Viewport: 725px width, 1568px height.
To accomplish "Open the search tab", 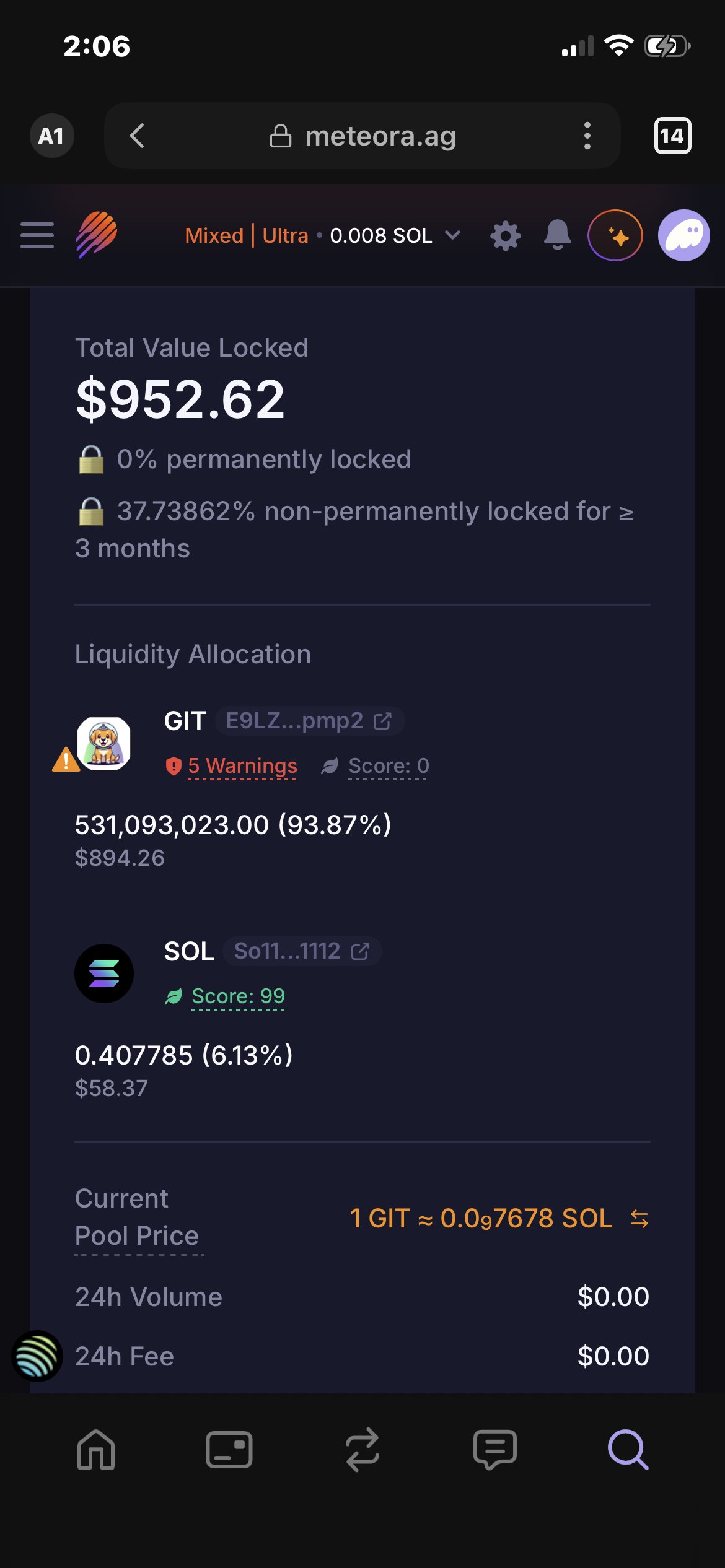I will pyautogui.click(x=628, y=1450).
